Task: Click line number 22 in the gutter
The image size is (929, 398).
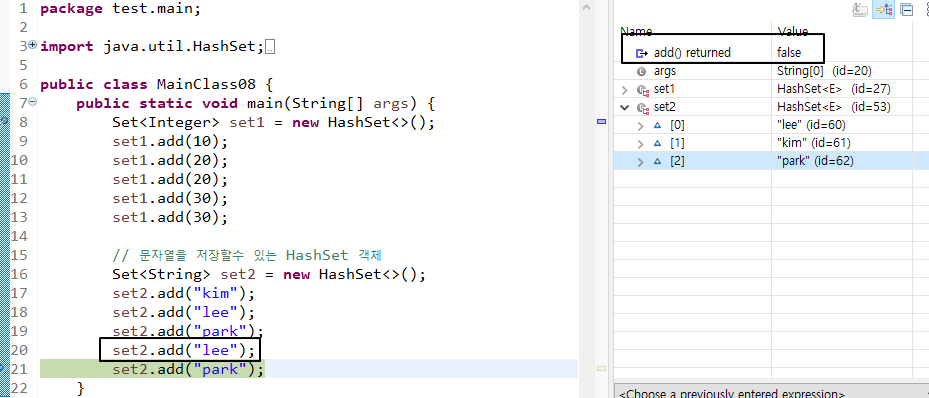Action: coord(19,388)
